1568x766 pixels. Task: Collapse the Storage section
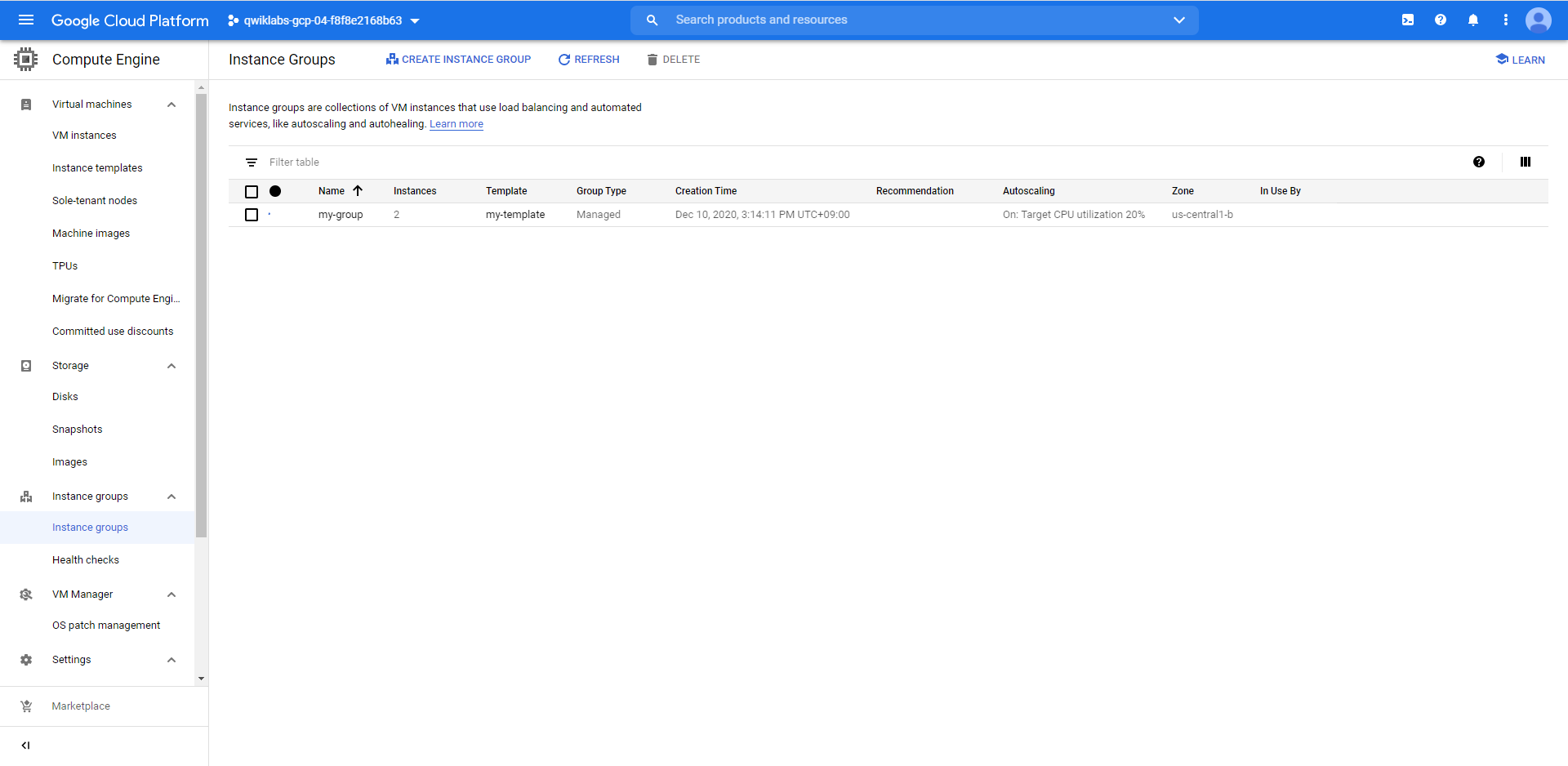point(171,366)
